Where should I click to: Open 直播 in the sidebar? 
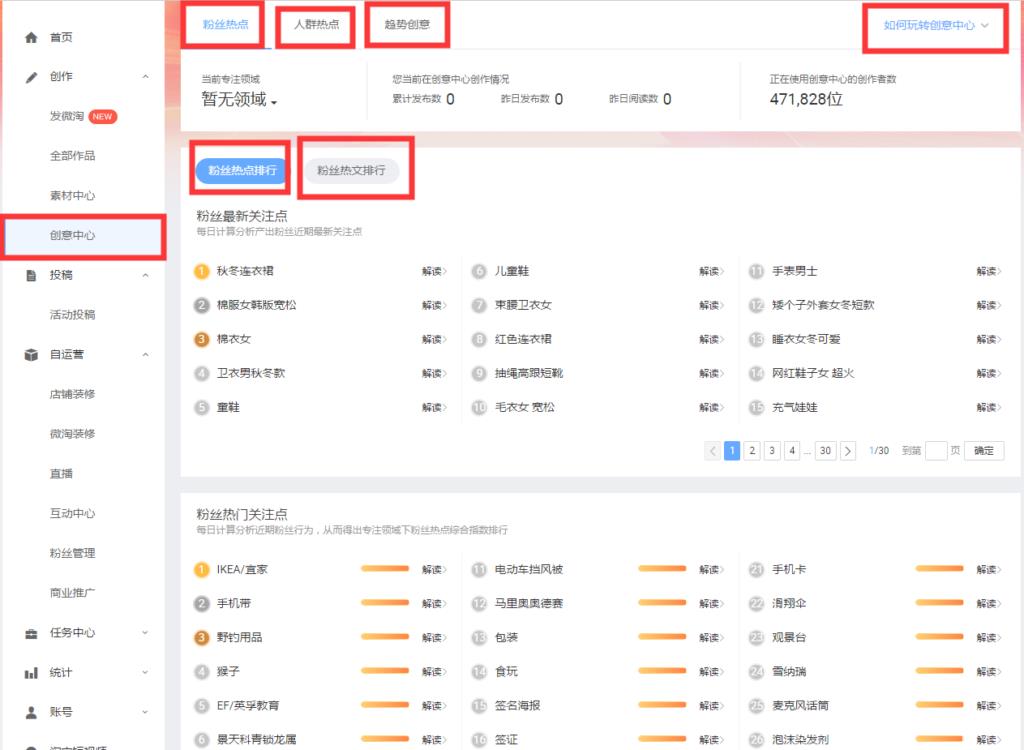click(61, 474)
